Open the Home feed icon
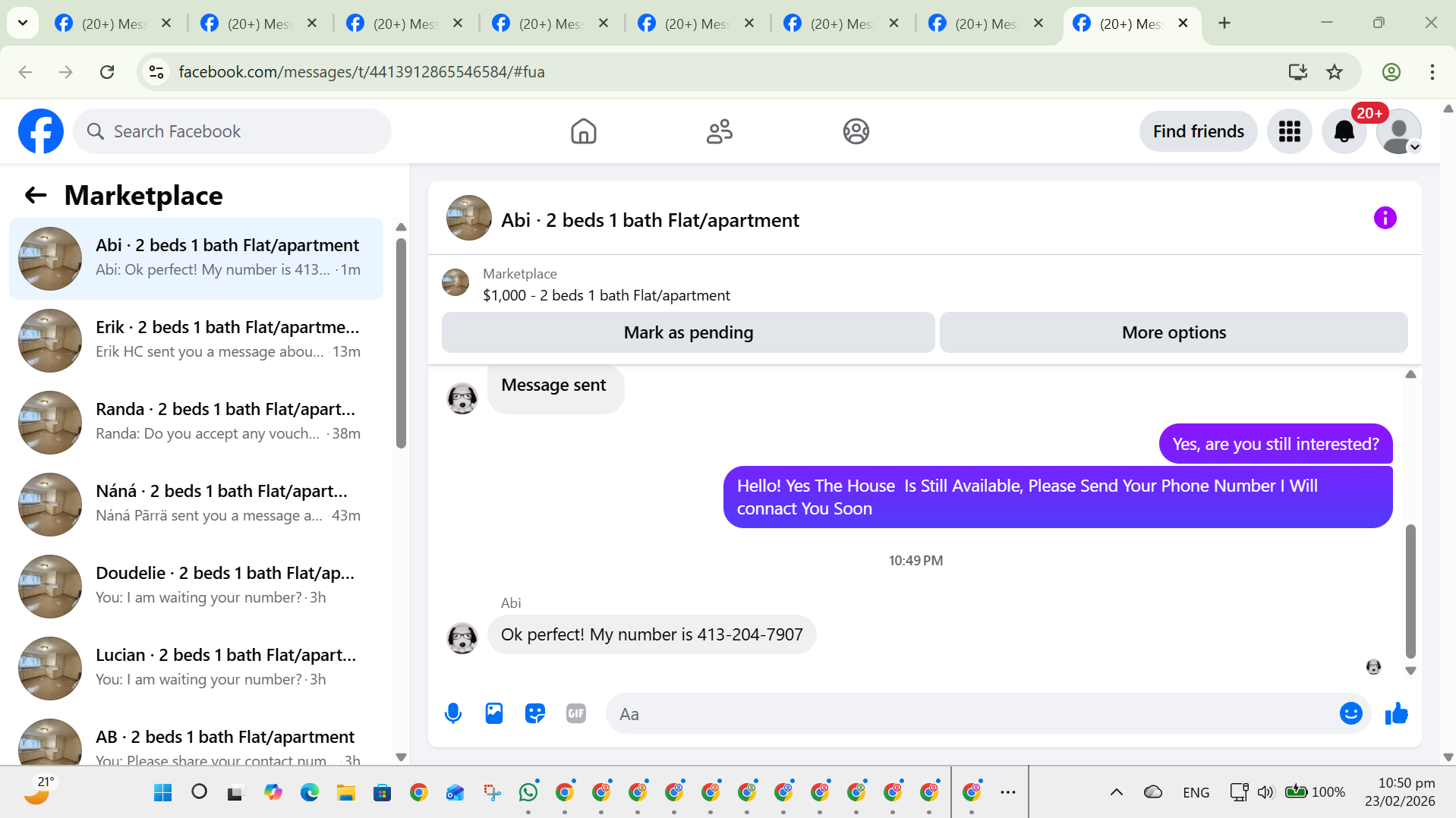Image resolution: width=1456 pixels, height=818 pixels. click(x=583, y=131)
